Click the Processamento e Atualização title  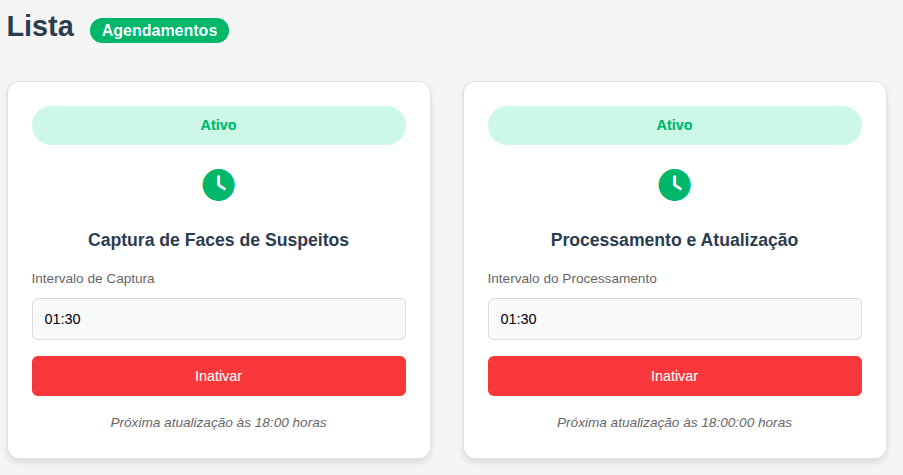click(674, 240)
